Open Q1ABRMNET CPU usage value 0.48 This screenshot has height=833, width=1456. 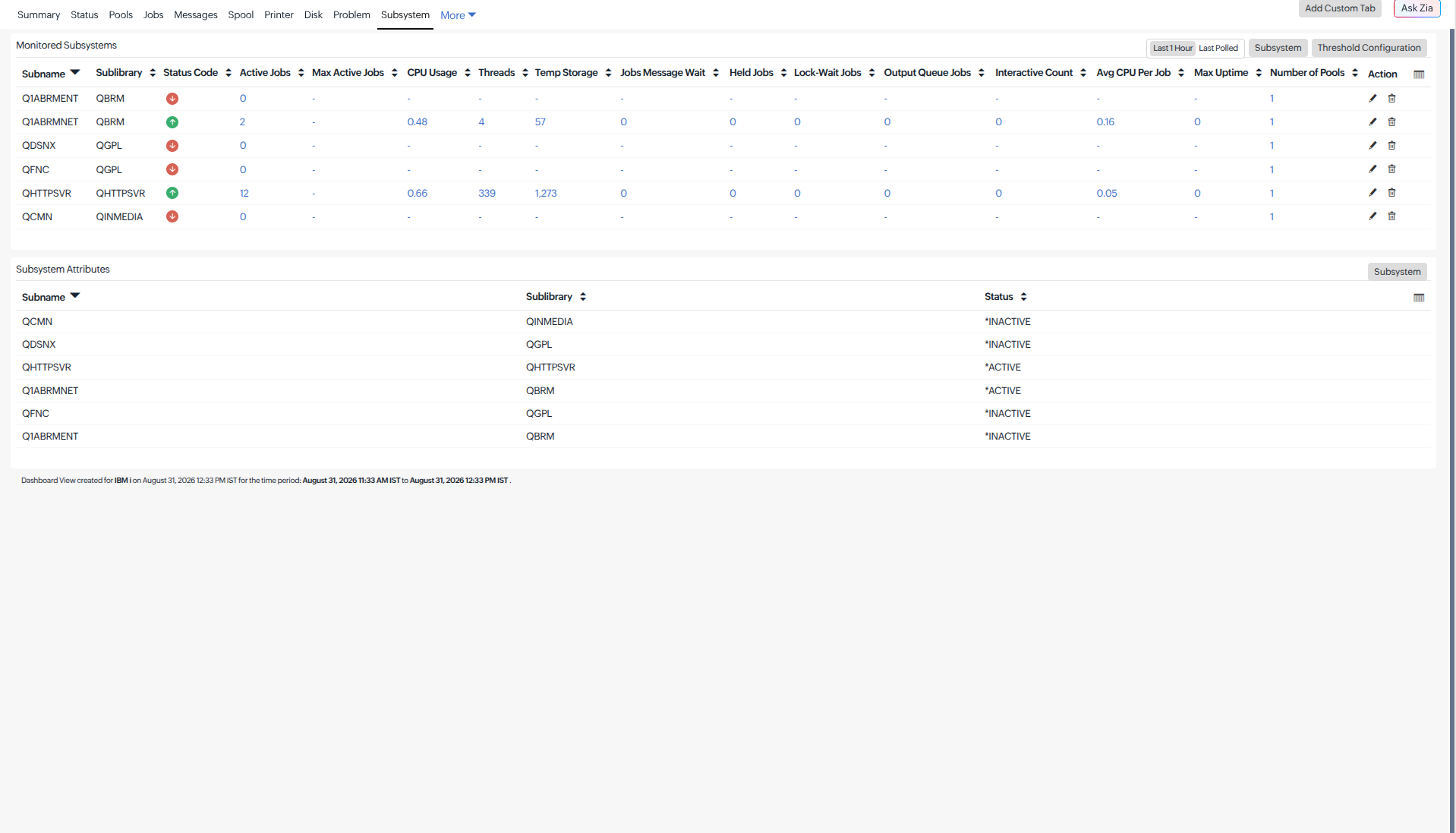click(418, 122)
